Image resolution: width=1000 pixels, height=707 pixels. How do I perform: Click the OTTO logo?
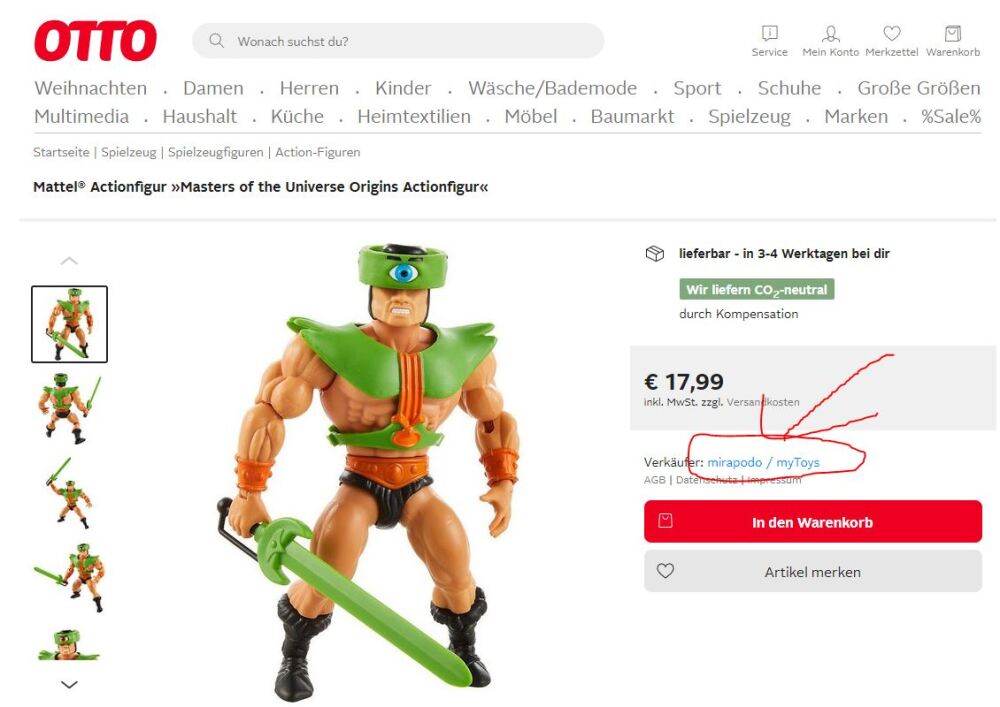click(95, 41)
